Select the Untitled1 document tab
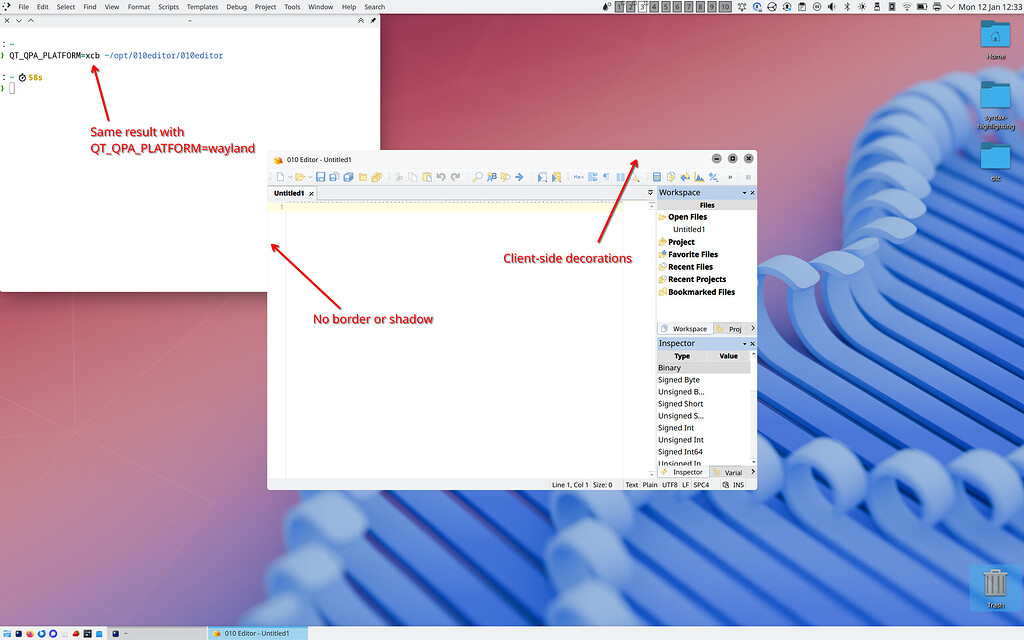 [x=290, y=192]
